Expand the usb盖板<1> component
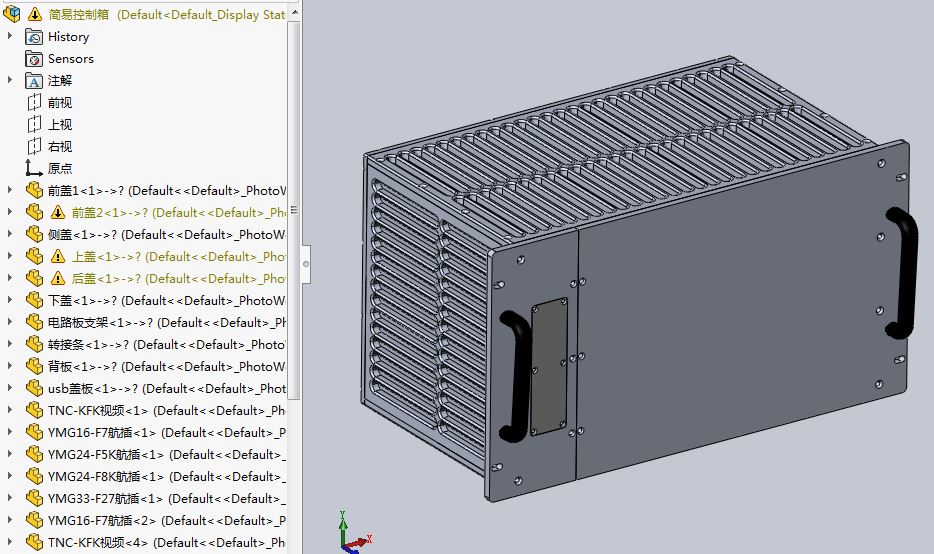 (x=10, y=388)
